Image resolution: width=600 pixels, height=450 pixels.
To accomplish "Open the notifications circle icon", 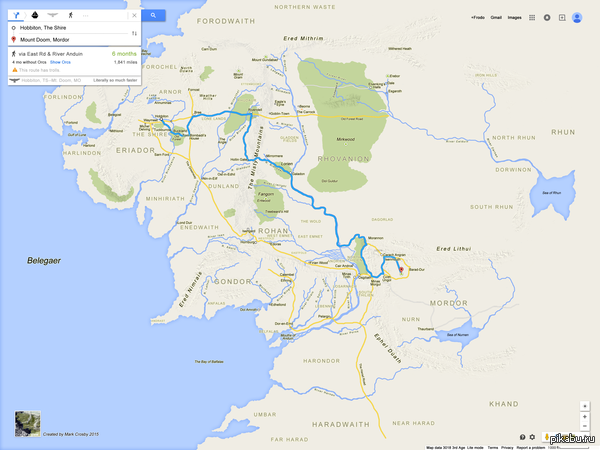I will tap(547, 18).
